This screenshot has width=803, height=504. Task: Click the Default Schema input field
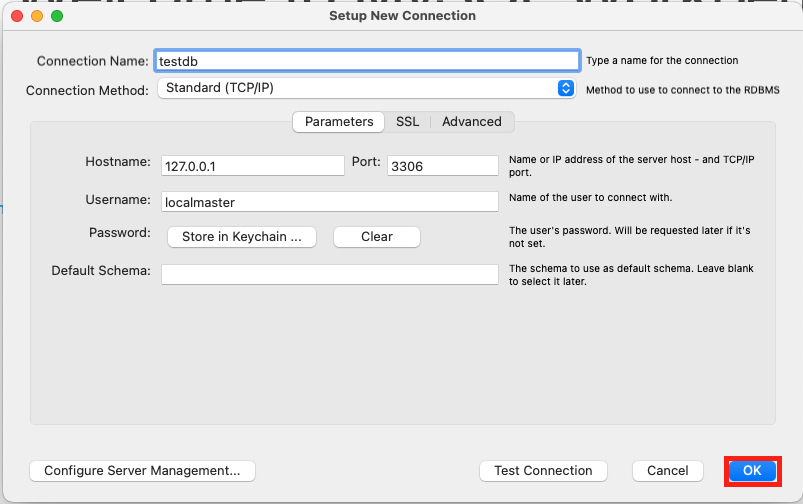click(x=330, y=275)
